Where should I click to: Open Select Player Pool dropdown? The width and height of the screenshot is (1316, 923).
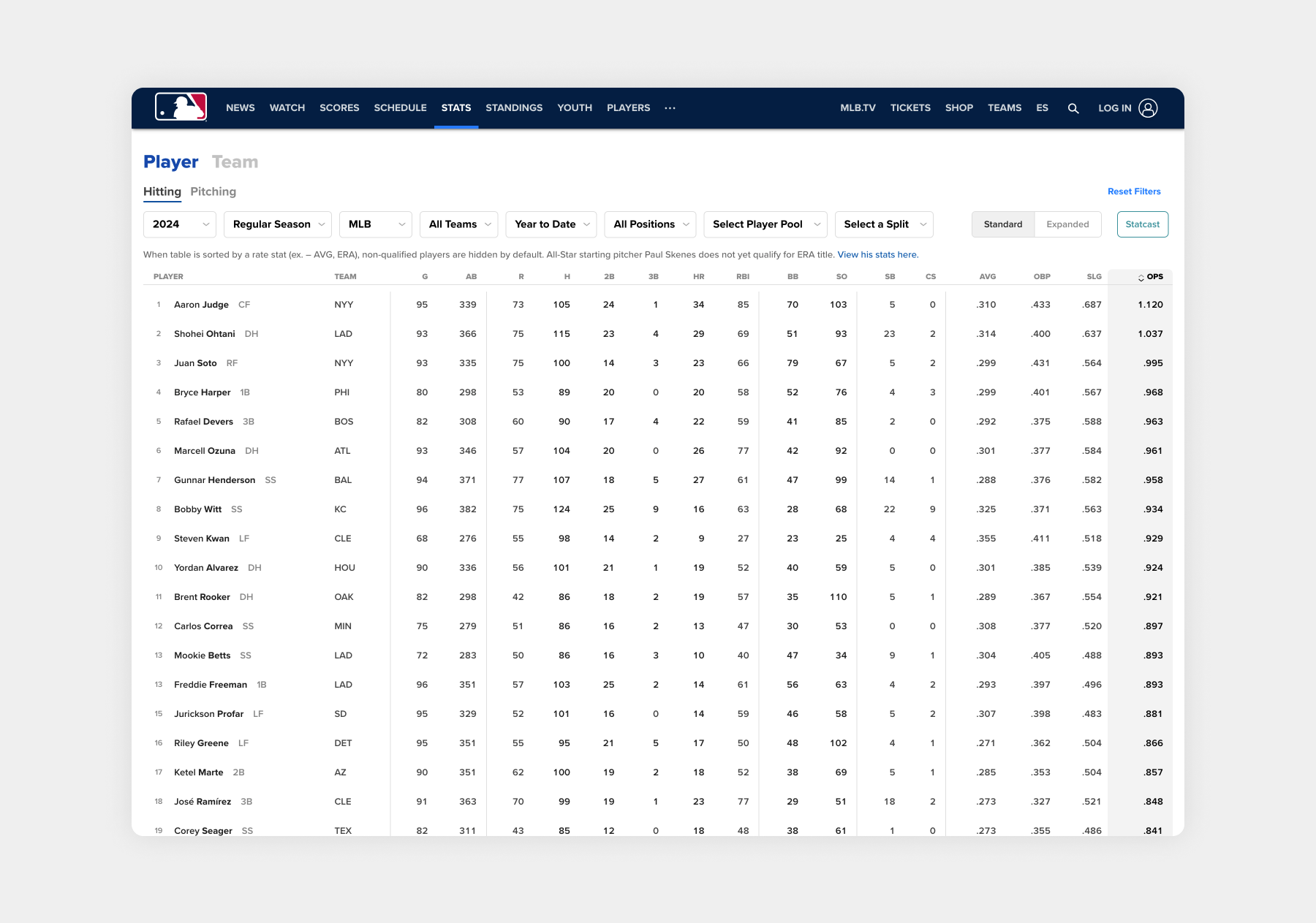pos(765,224)
